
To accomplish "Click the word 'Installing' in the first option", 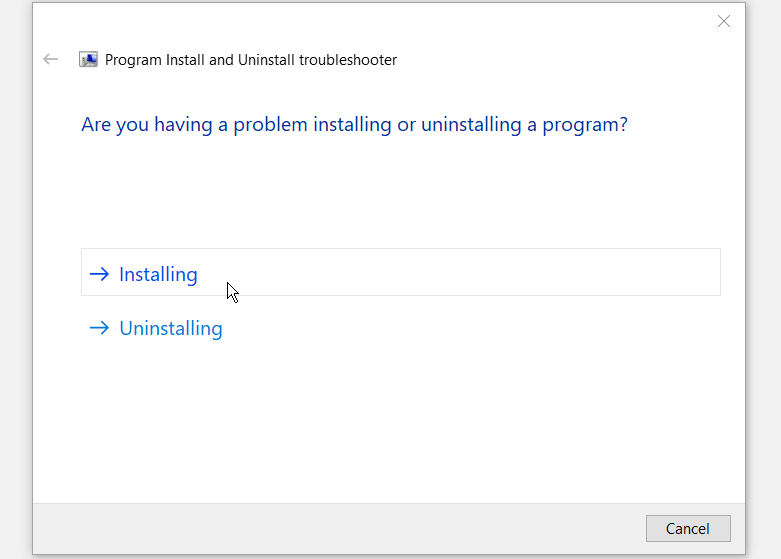I will (x=158, y=274).
